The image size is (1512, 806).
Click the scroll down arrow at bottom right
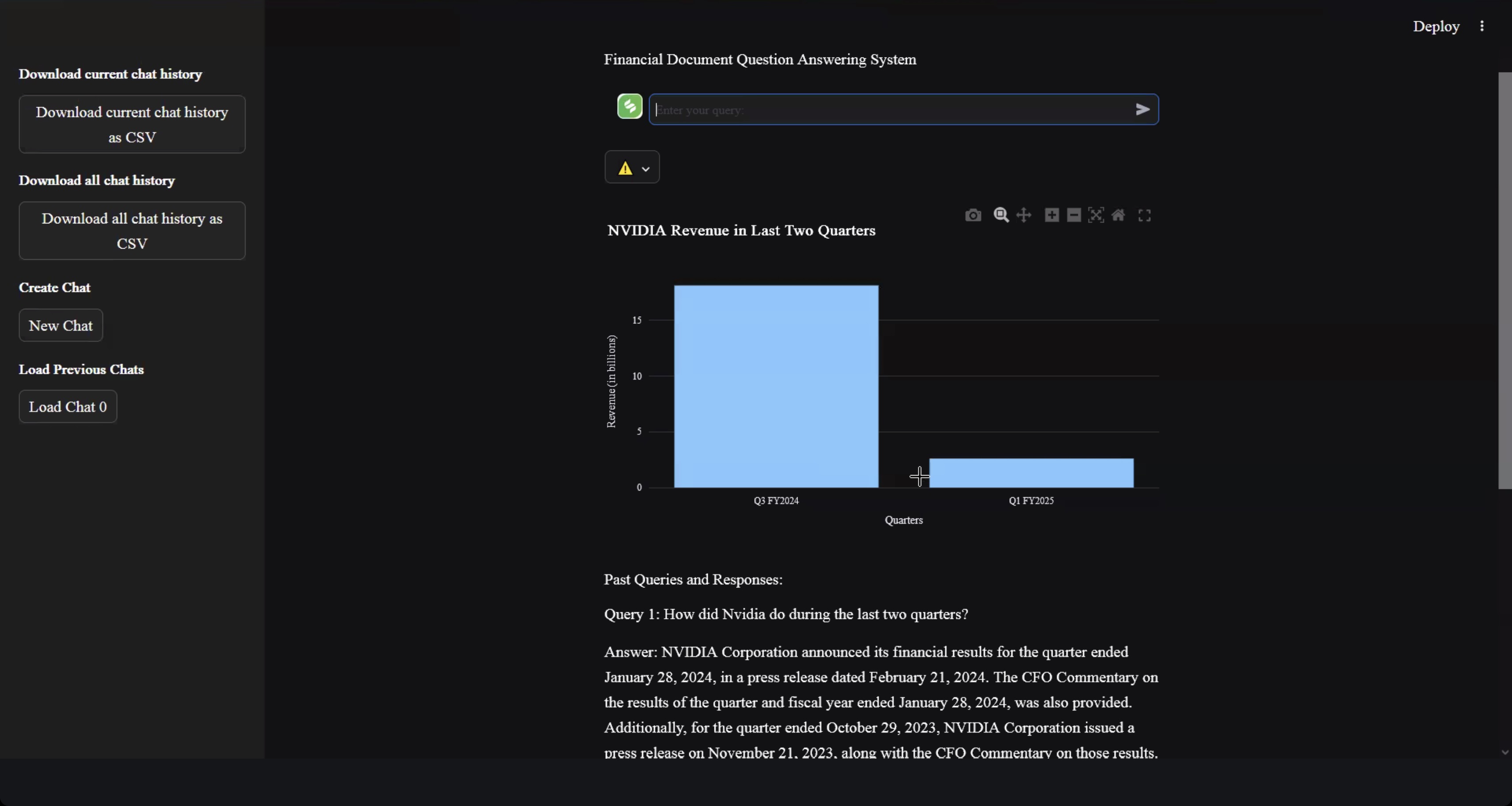[1505, 752]
